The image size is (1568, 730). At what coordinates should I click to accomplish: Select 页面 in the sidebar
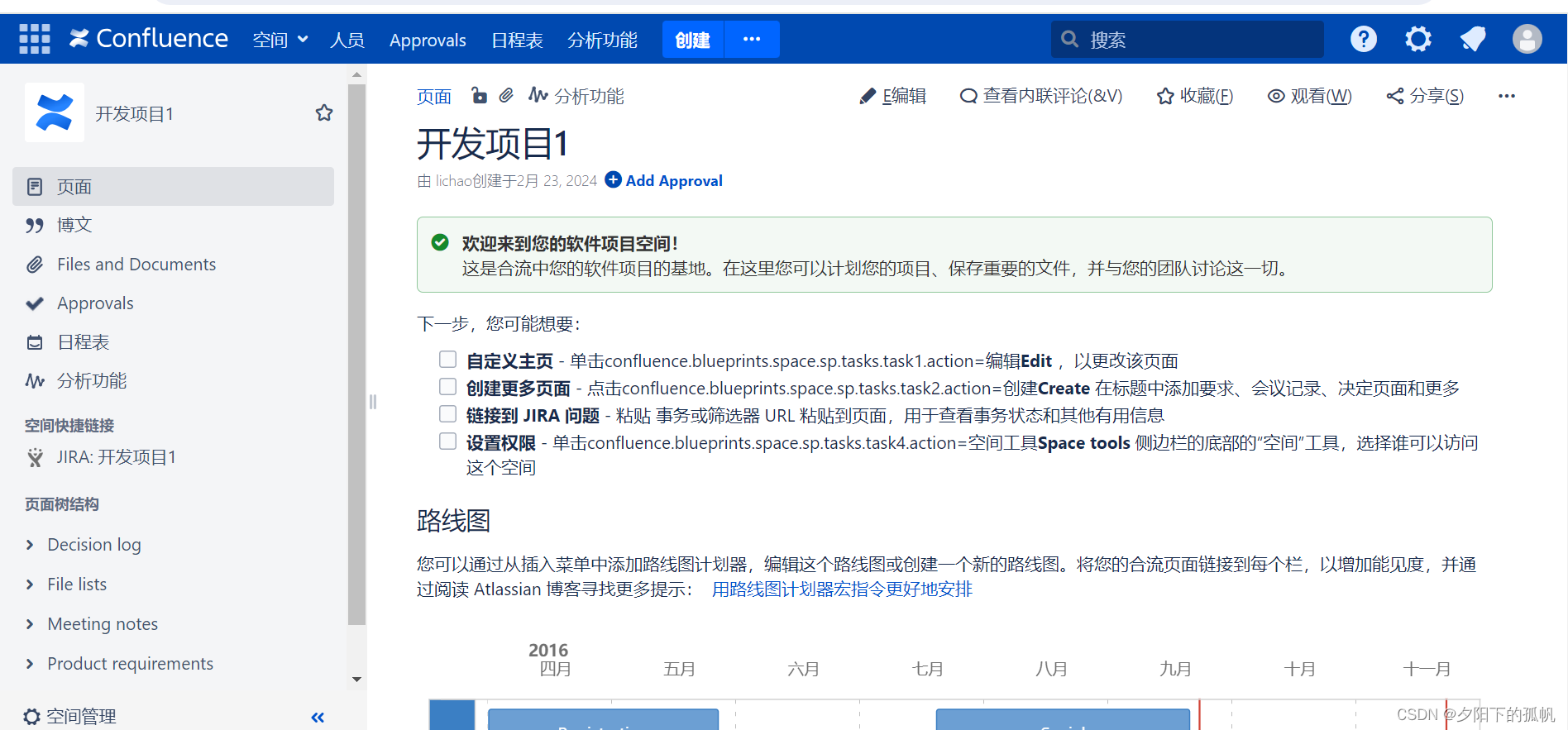point(174,186)
